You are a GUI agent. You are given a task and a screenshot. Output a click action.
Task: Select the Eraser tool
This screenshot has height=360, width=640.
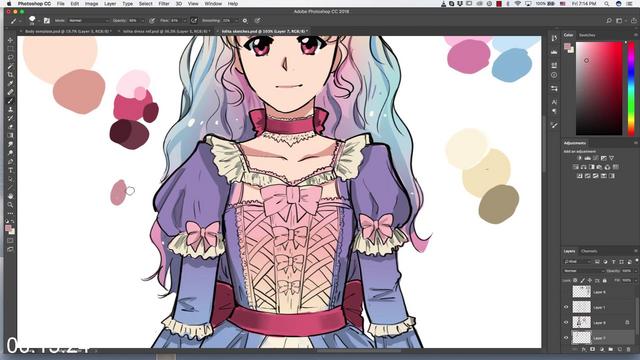pyautogui.click(x=10, y=127)
